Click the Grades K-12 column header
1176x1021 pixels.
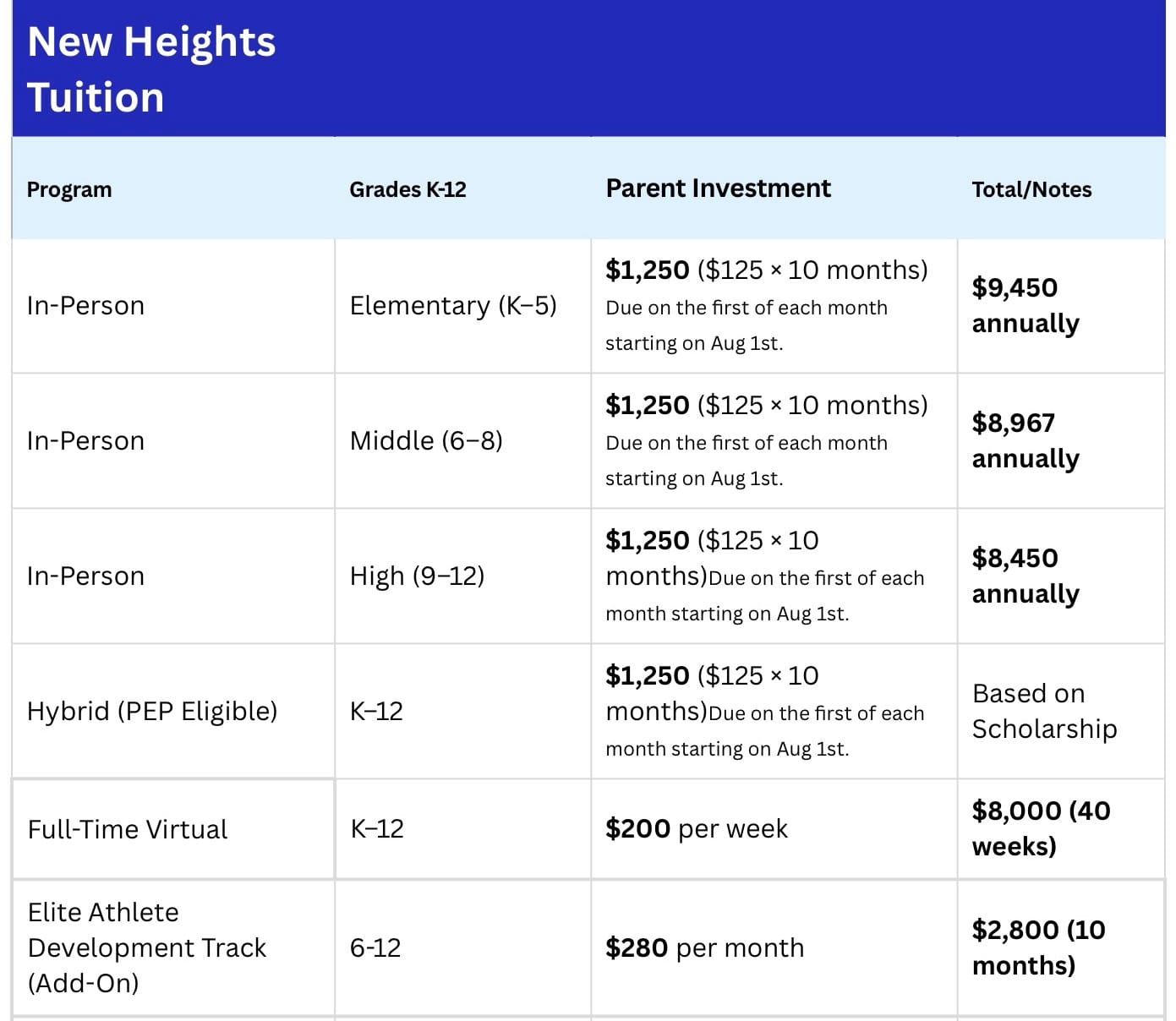point(407,189)
